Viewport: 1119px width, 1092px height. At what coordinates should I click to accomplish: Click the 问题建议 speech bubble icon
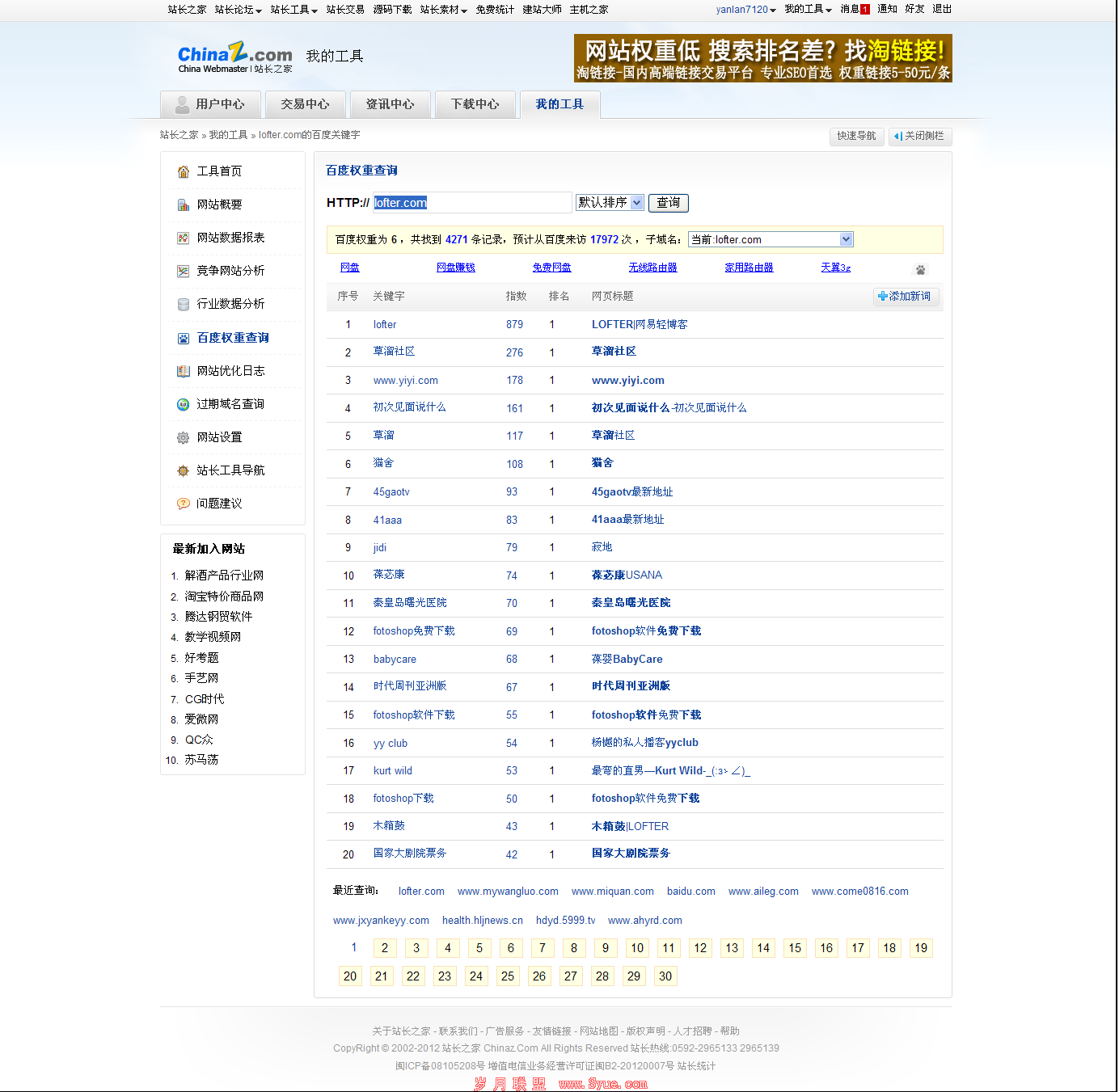[x=184, y=504]
